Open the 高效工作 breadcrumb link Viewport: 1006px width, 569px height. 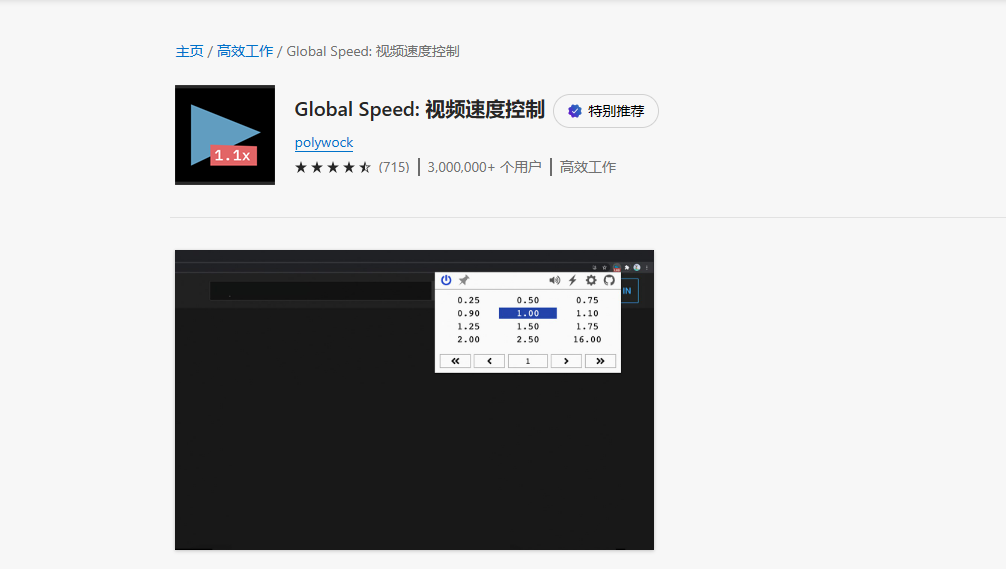[244, 51]
